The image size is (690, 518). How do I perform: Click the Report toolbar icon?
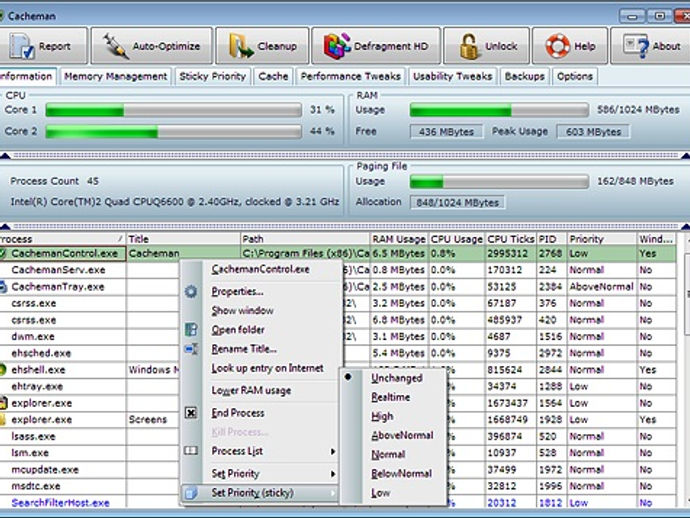[22, 46]
